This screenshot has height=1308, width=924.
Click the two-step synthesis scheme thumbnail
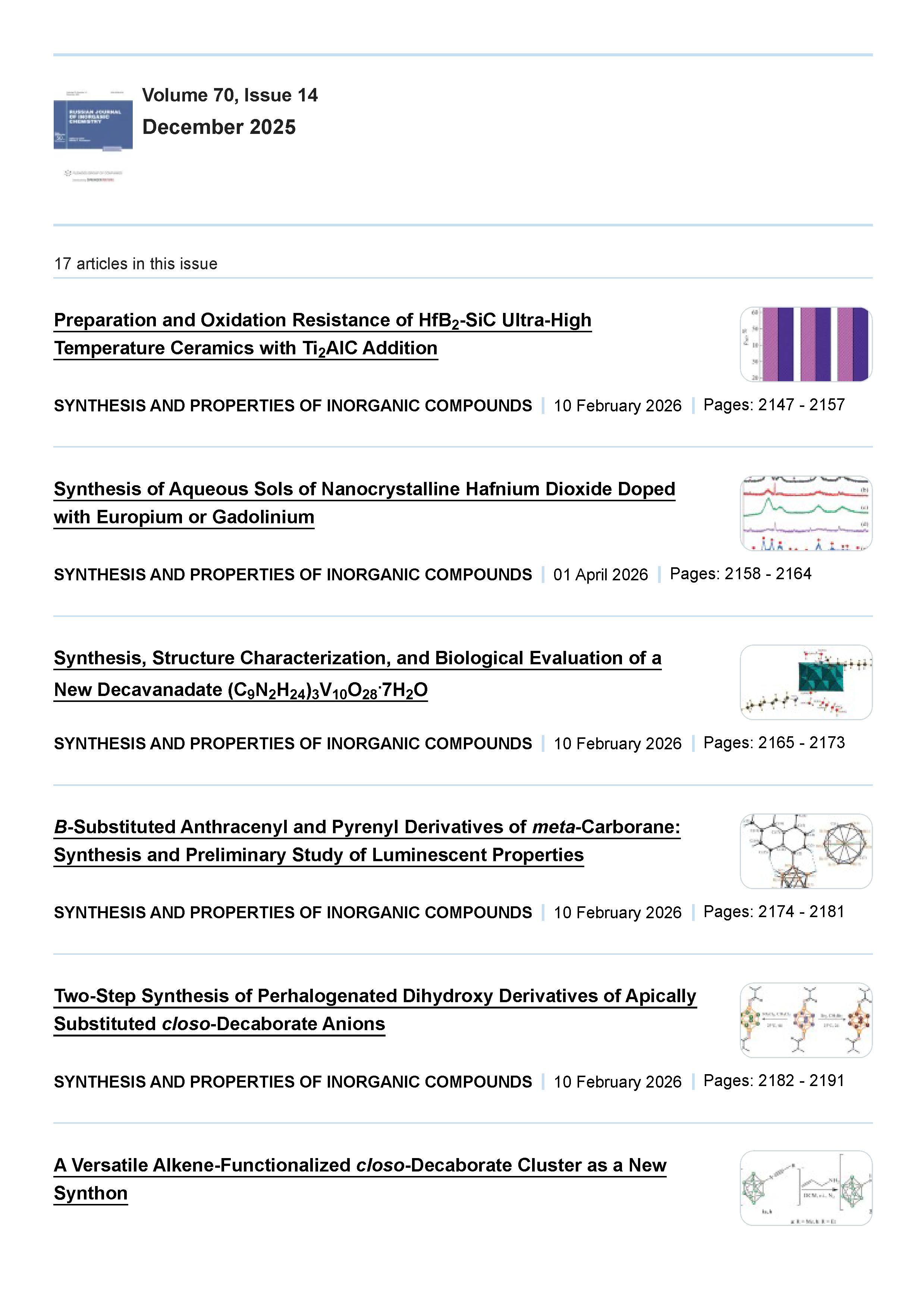point(805,1020)
